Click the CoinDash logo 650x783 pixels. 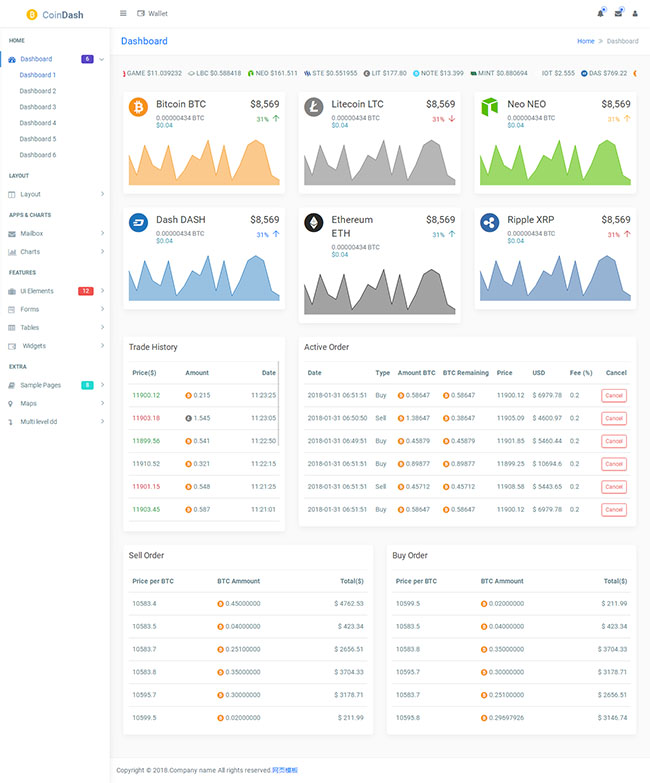(x=56, y=14)
